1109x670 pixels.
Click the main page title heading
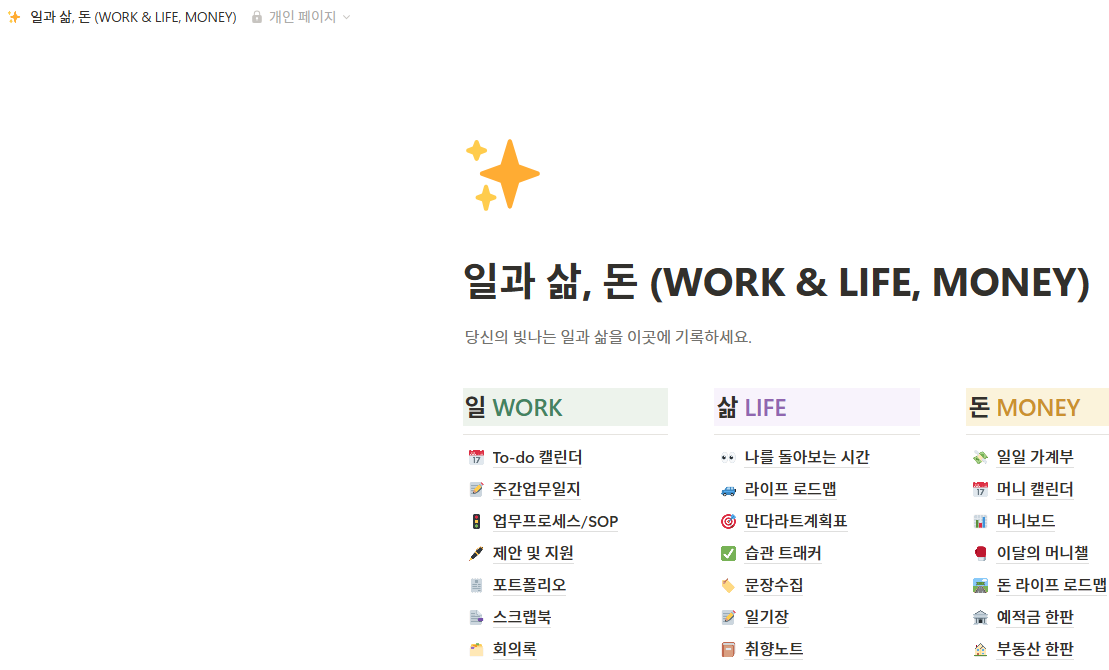(776, 282)
